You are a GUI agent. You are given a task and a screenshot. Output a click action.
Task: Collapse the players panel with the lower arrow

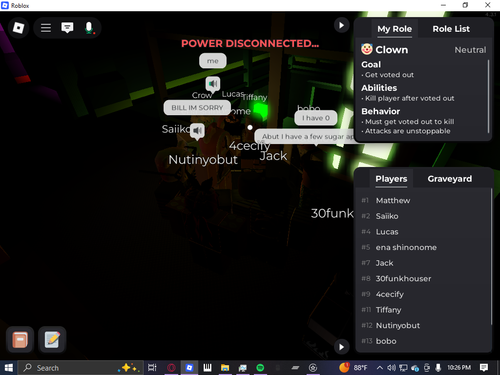(341, 347)
